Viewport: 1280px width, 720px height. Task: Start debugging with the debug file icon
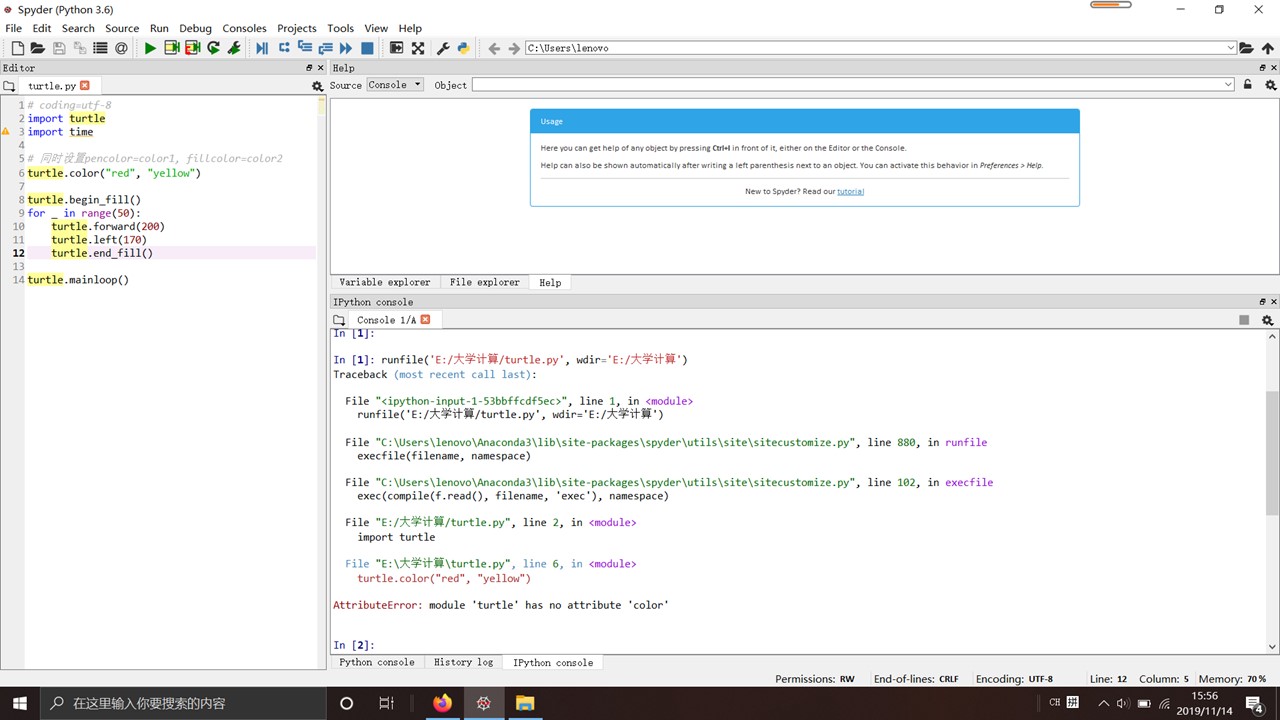(262, 48)
